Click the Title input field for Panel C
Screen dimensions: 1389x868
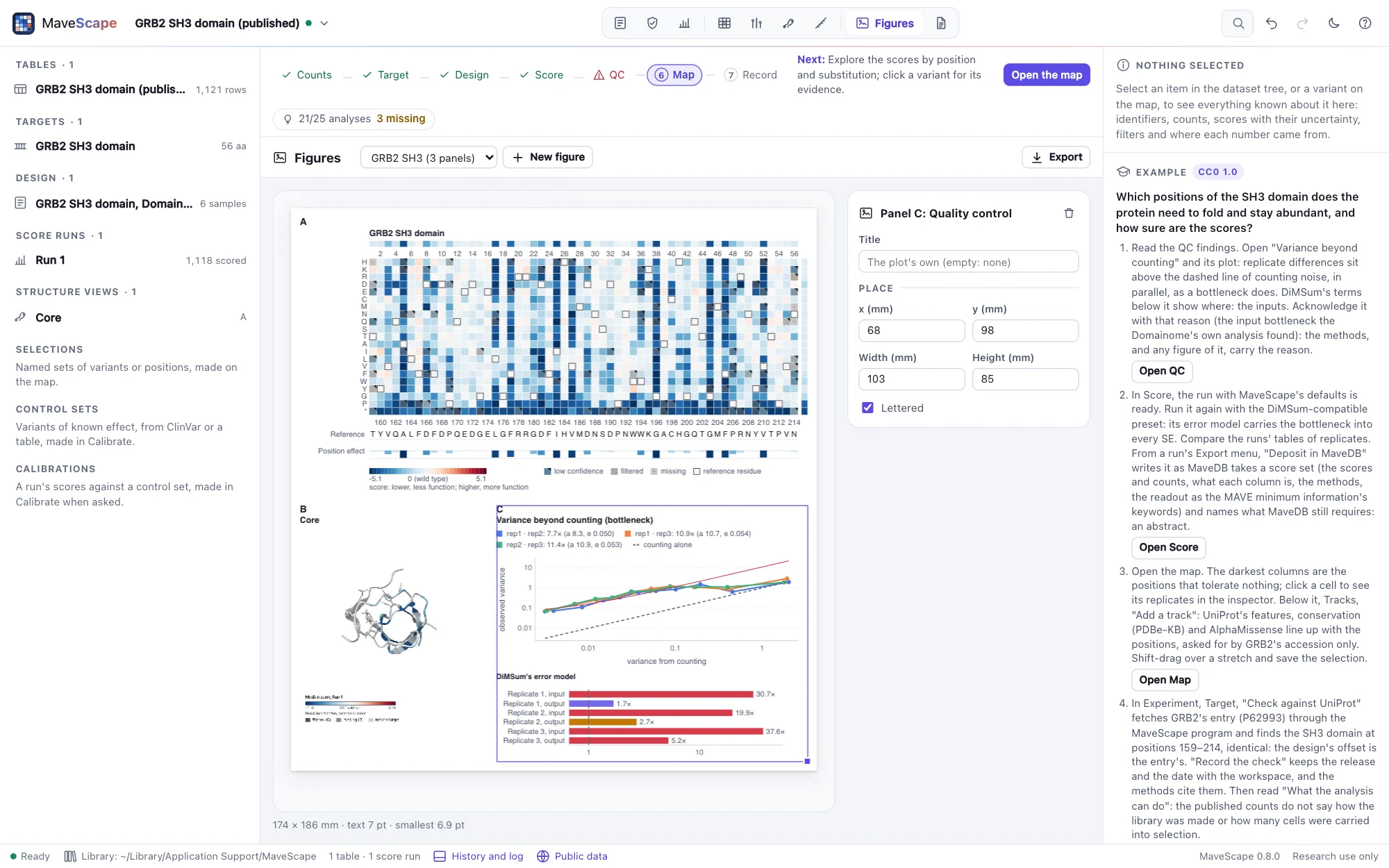(968, 262)
